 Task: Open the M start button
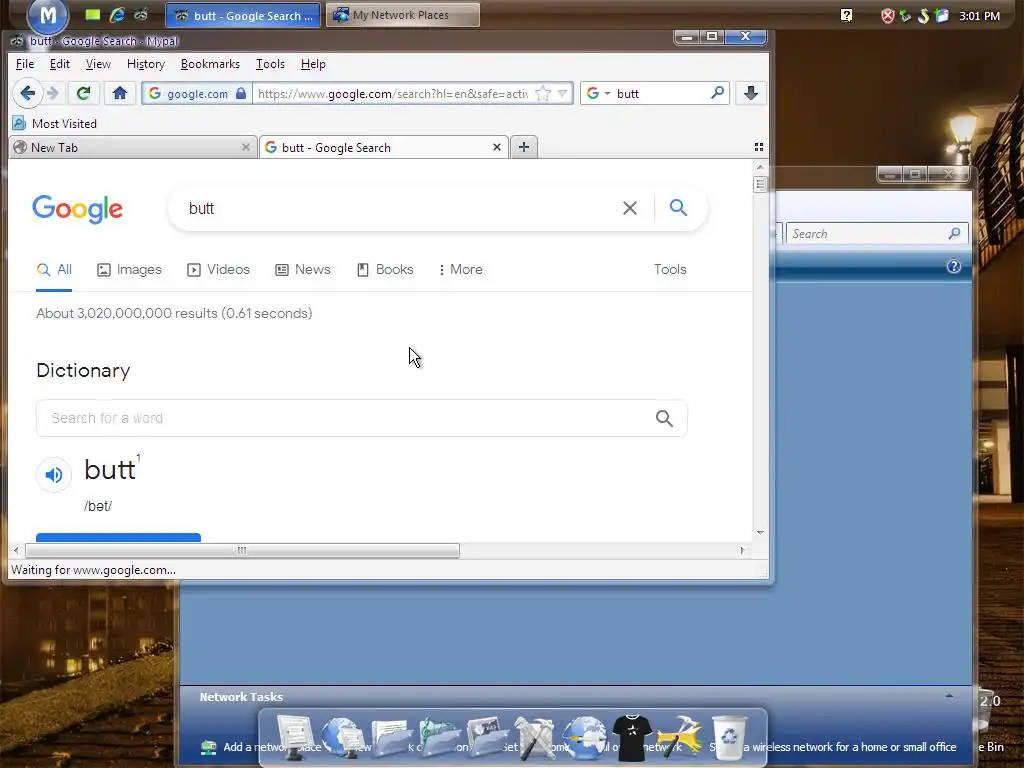tap(48, 16)
